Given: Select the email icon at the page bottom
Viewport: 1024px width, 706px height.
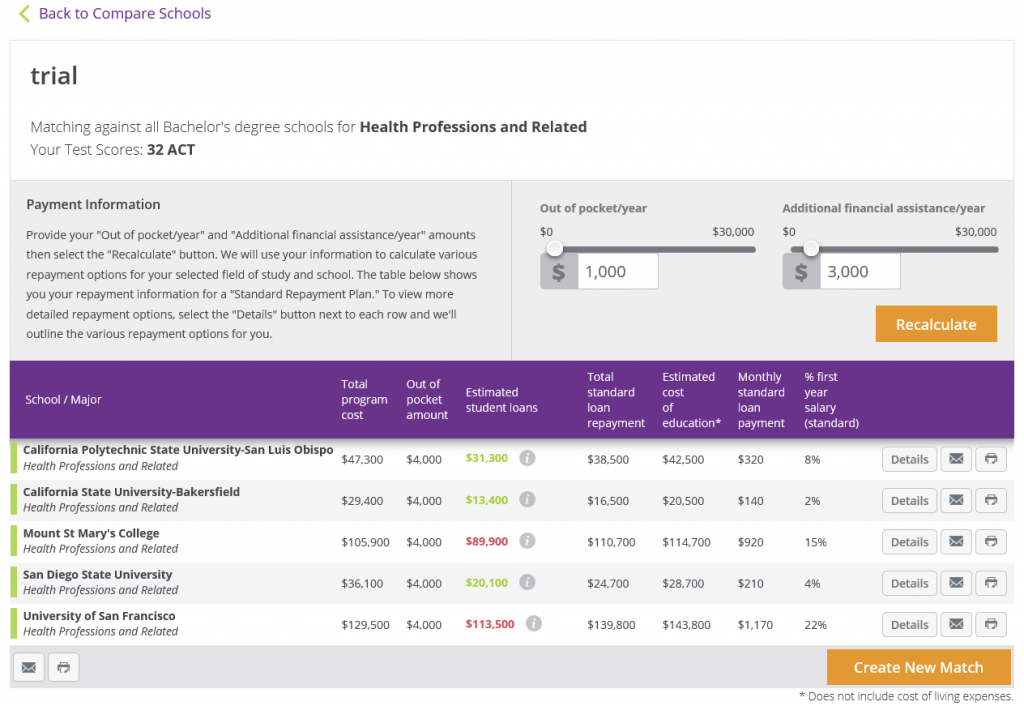Looking at the screenshot, I should 28,667.
